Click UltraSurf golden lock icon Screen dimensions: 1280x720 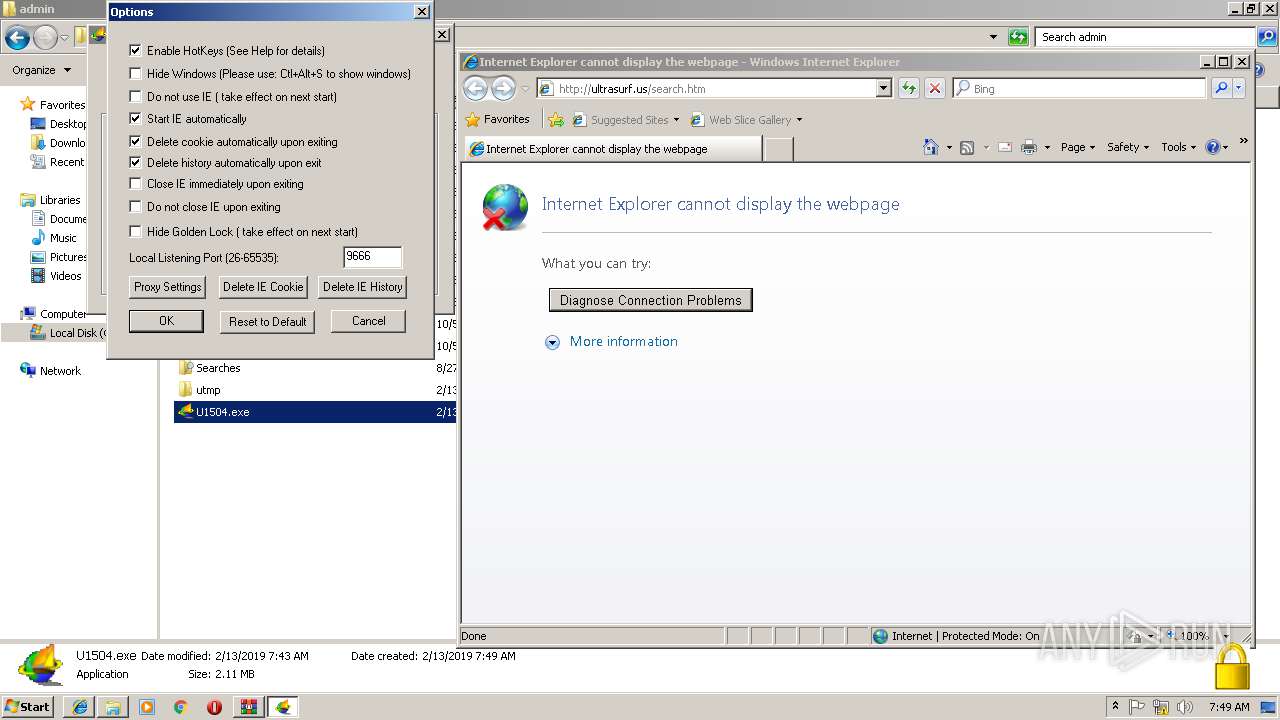click(1232, 666)
